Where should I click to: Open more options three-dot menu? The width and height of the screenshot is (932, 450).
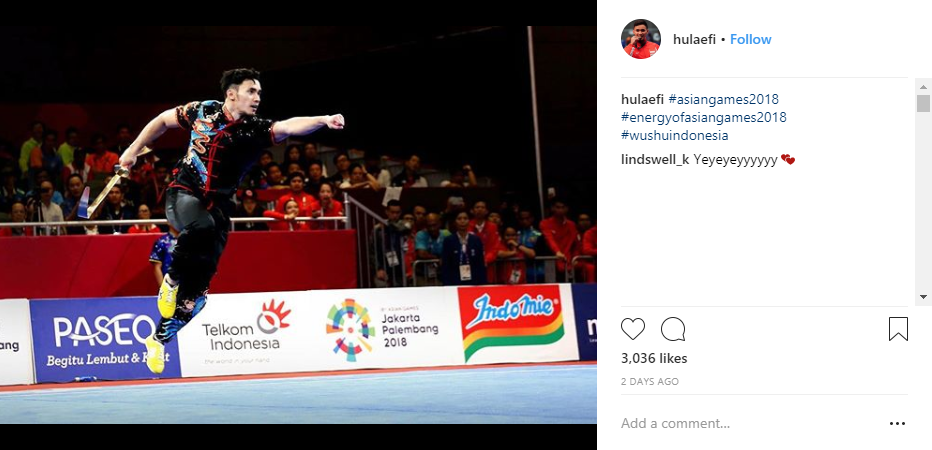tap(897, 424)
